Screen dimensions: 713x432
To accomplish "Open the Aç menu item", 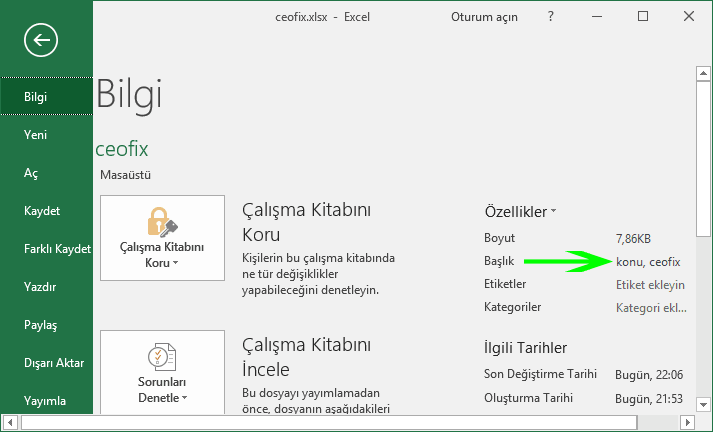I will pos(46,173).
